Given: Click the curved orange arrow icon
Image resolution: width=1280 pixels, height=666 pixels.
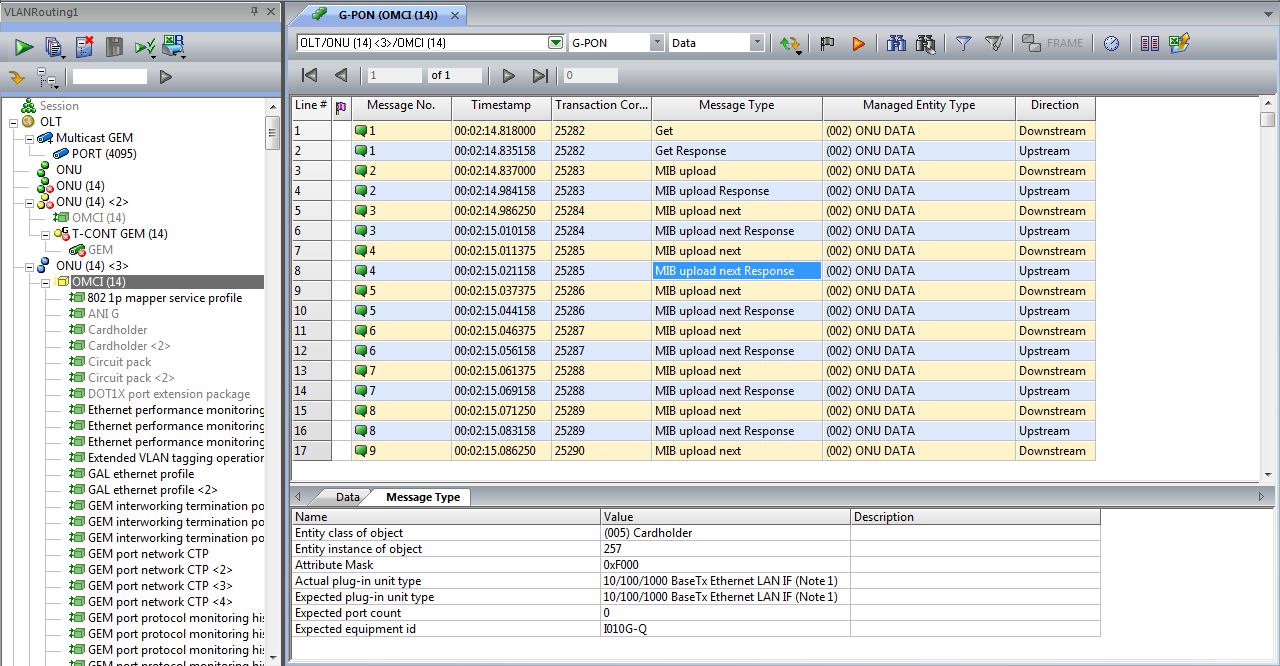Looking at the screenshot, I should [17, 77].
